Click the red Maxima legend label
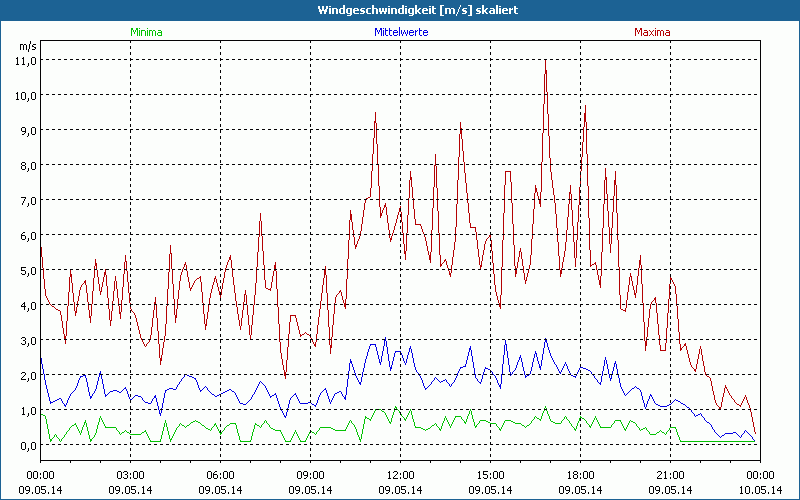Viewport: 800px width, 500px height. (x=653, y=32)
